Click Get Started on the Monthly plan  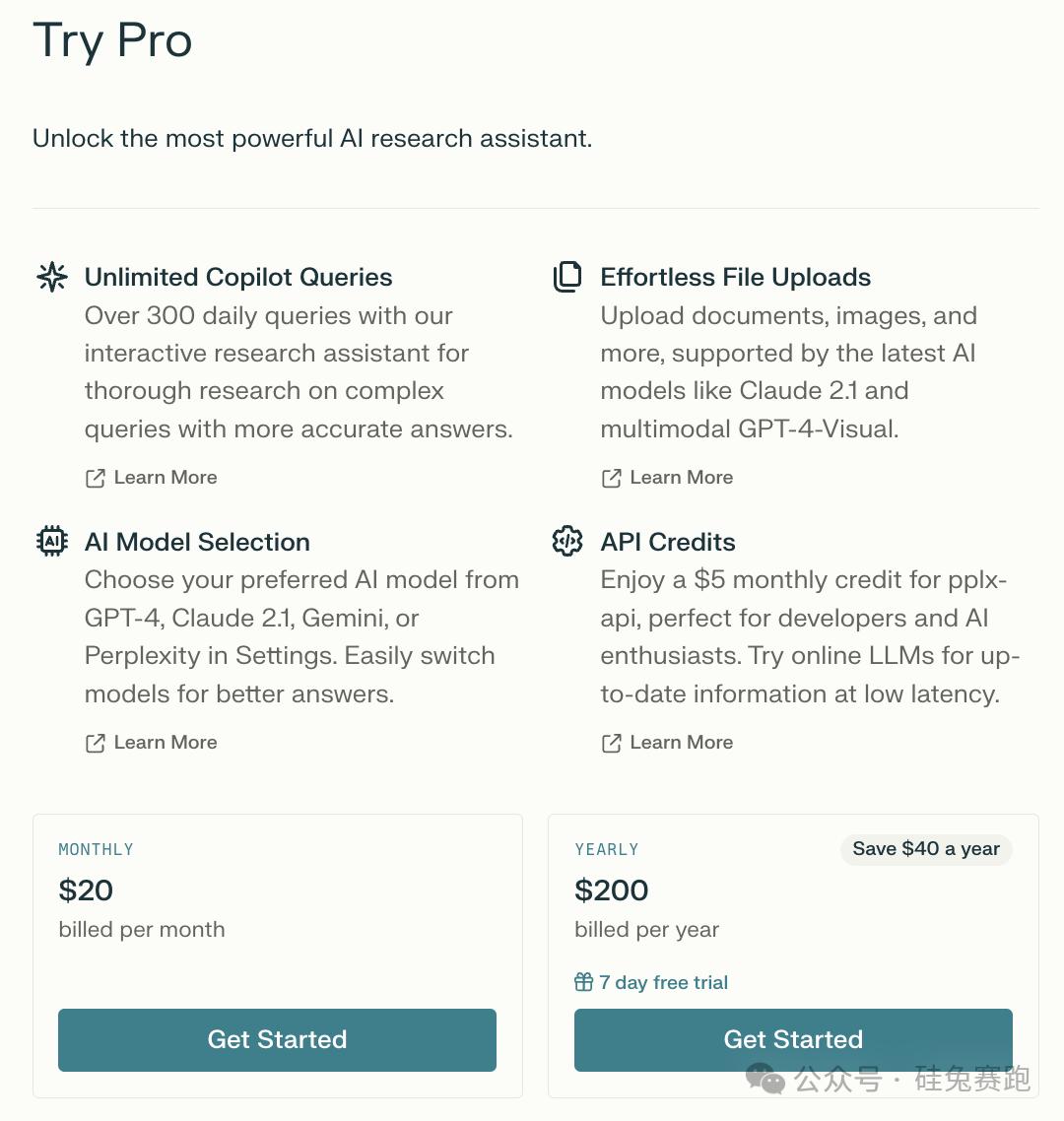coord(277,1039)
